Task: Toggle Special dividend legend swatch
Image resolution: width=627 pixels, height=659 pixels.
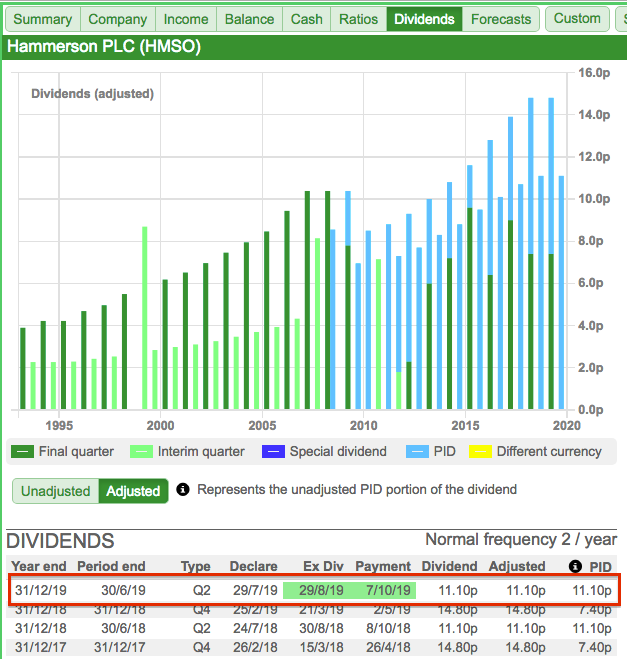Action: click(x=273, y=452)
